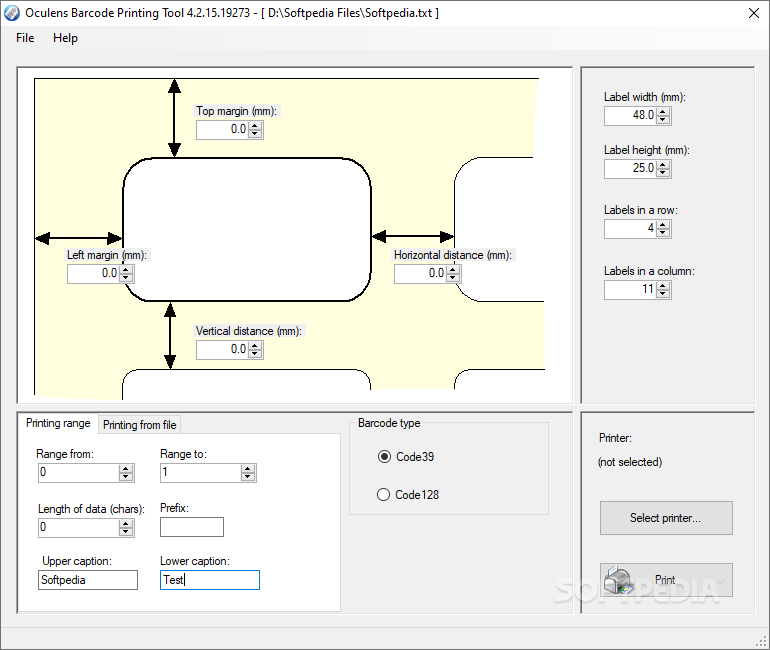Increase Label height value
Image resolution: width=770 pixels, height=650 pixels.
pyautogui.click(x=663, y=165)
